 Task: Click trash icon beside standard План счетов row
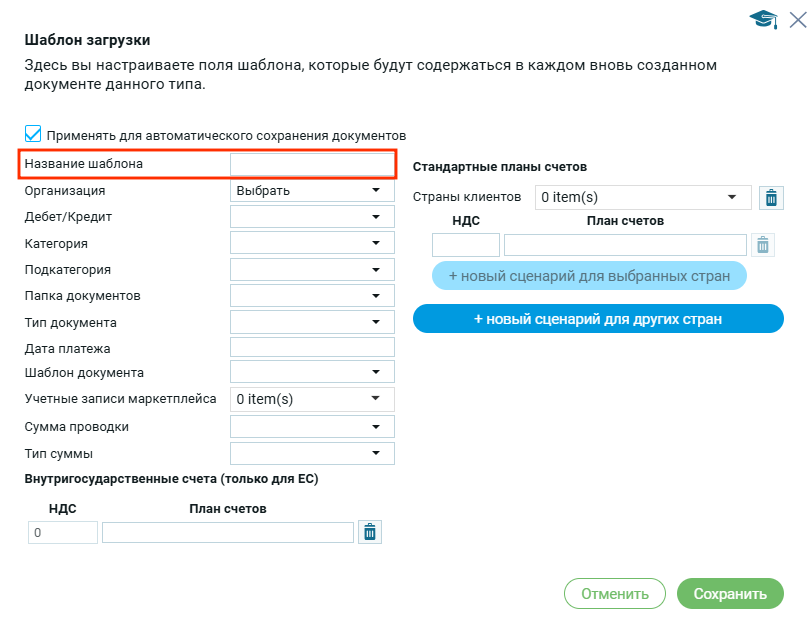[x=762, y=245]
